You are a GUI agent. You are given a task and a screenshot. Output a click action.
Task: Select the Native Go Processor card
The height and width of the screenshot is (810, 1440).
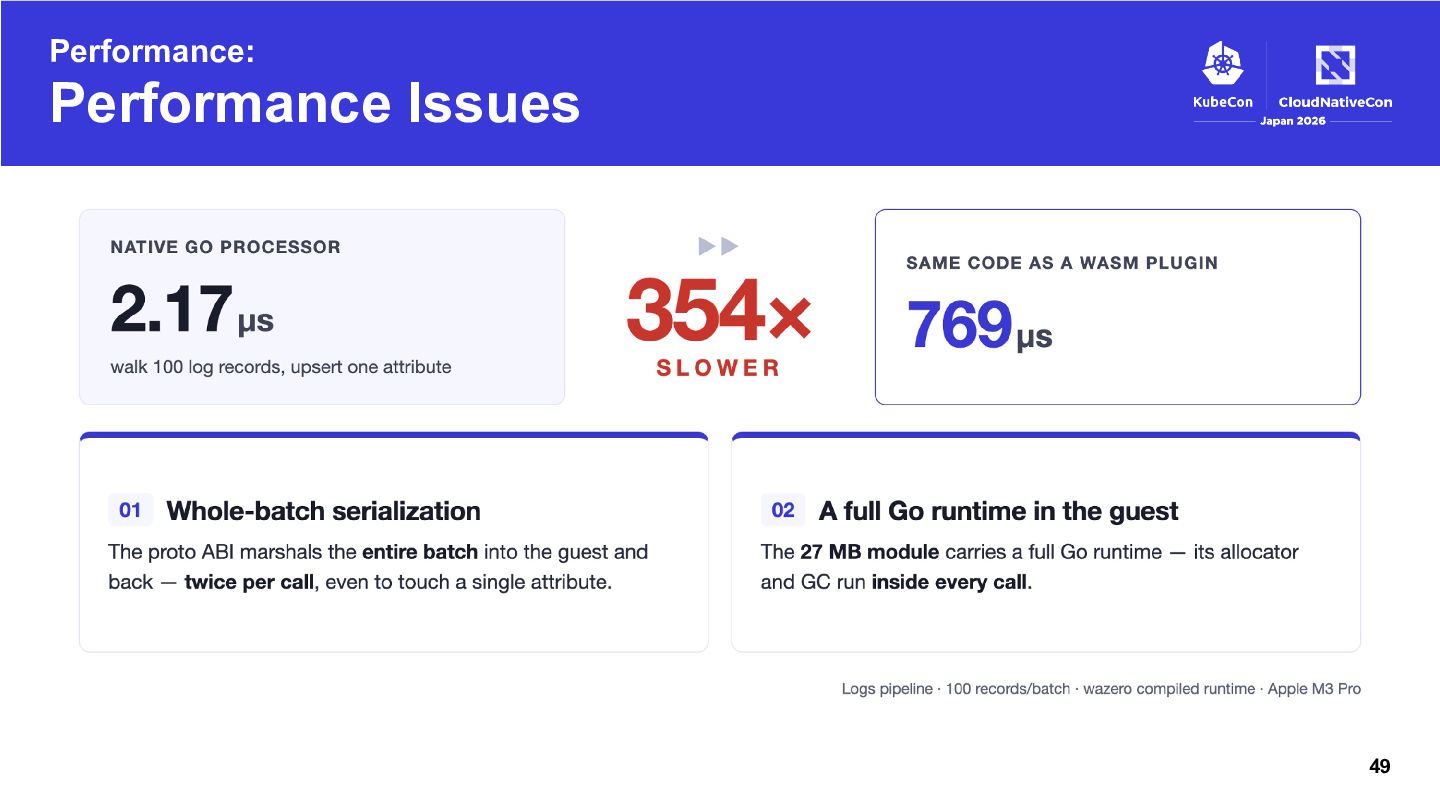pyautogui.click(x=322, y=307)
